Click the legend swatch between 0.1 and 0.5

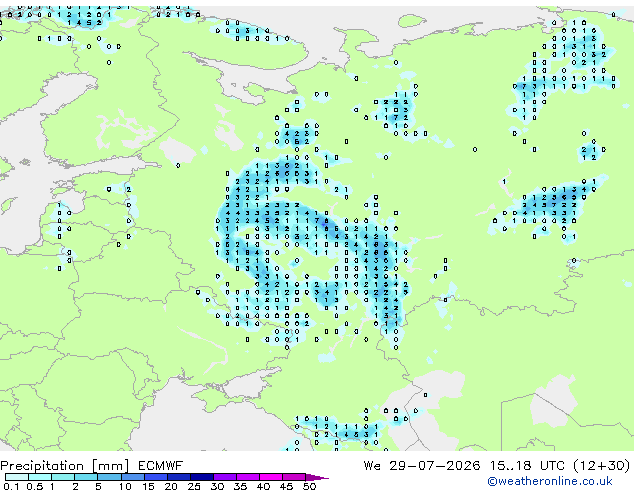pos(17,477)
